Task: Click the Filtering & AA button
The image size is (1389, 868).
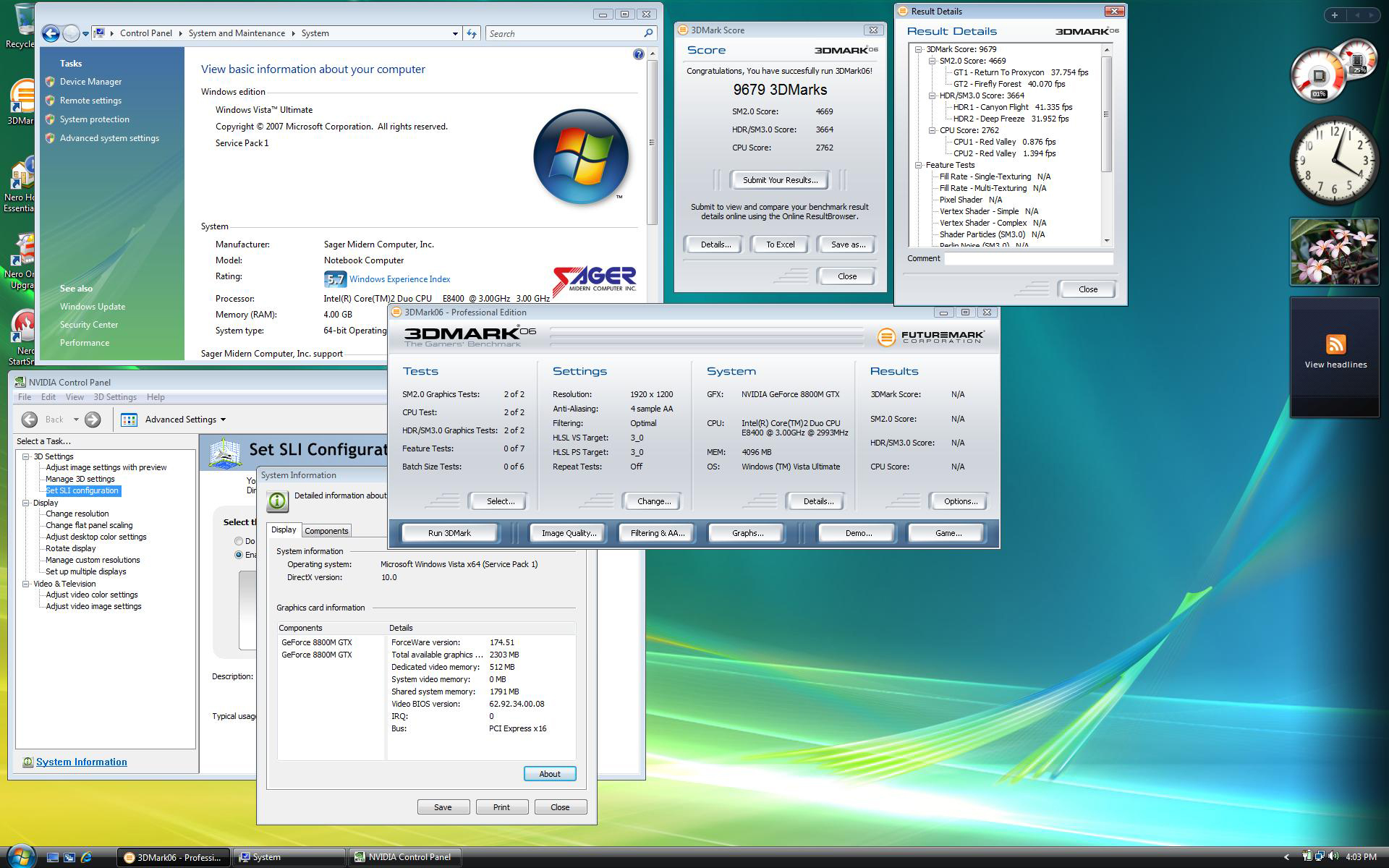Action: tap(657, 533)
